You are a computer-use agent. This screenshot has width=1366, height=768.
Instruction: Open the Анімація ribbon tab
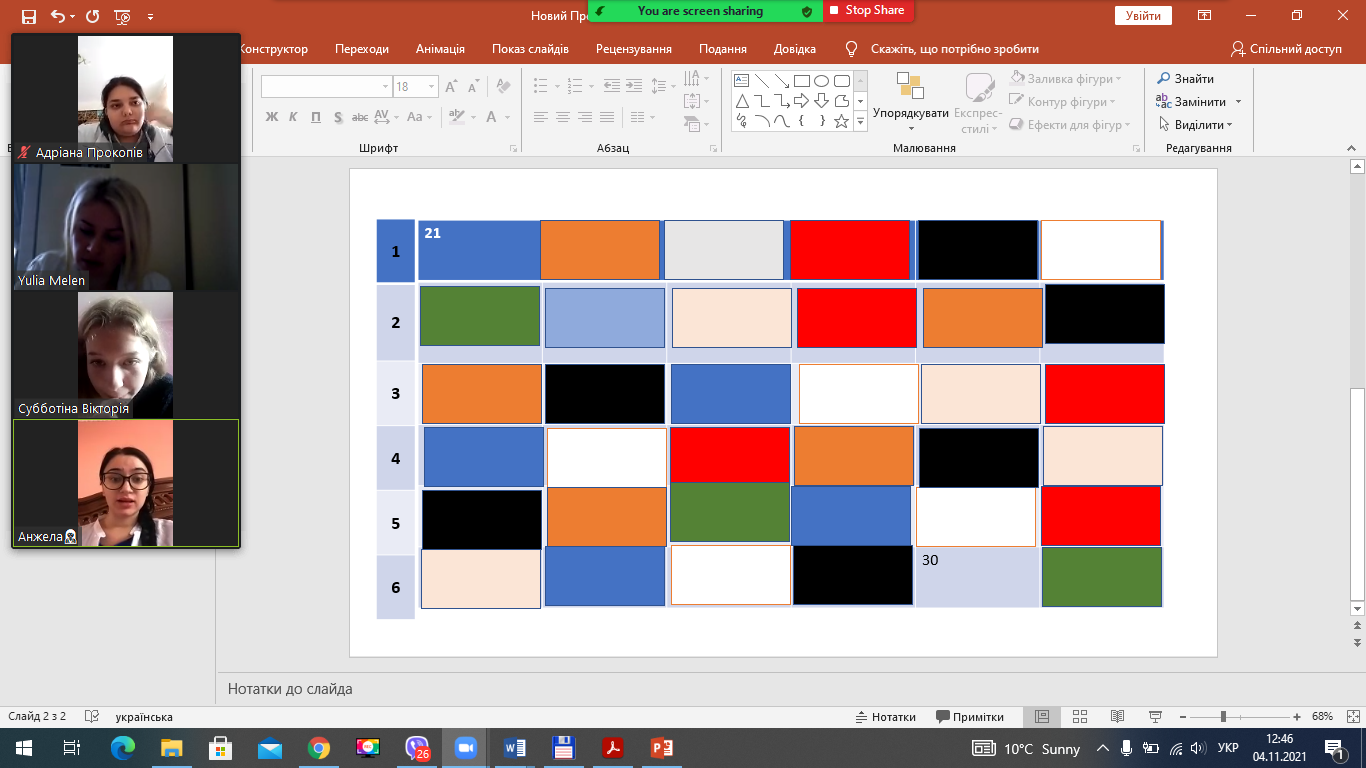[440, 49]
